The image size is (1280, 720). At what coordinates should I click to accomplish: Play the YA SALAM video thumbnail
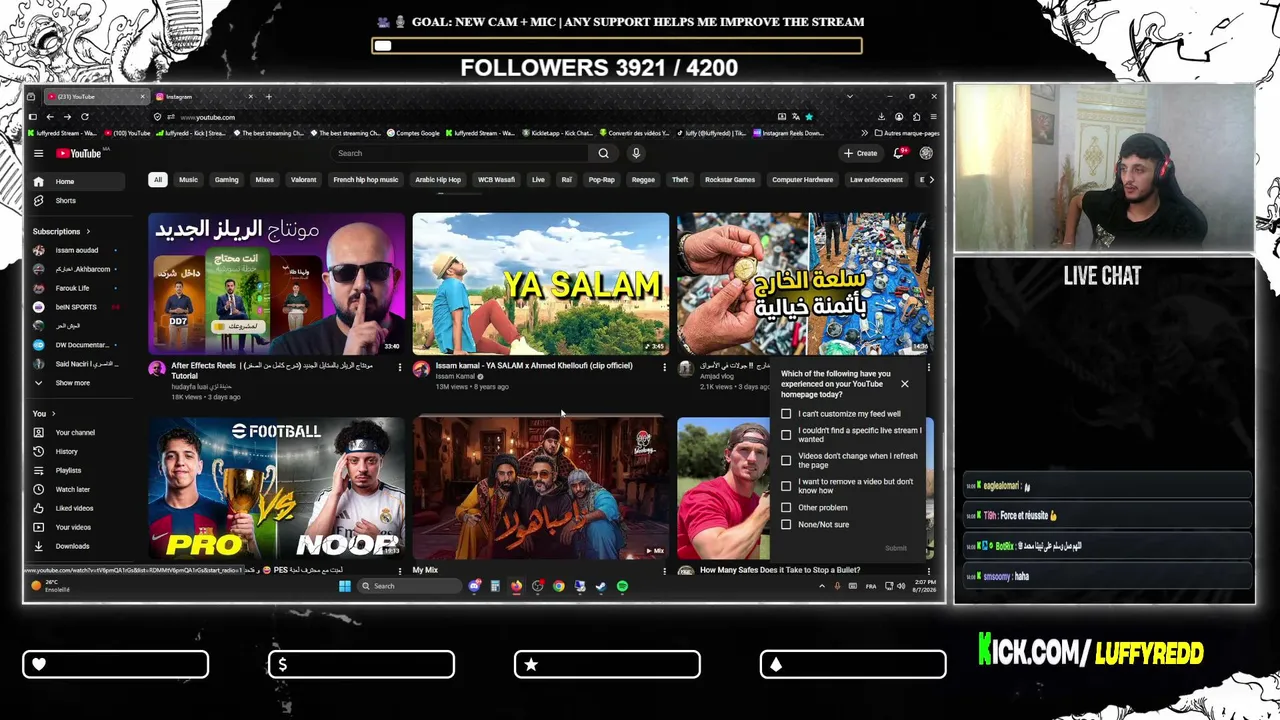click(x=541, y=284)
